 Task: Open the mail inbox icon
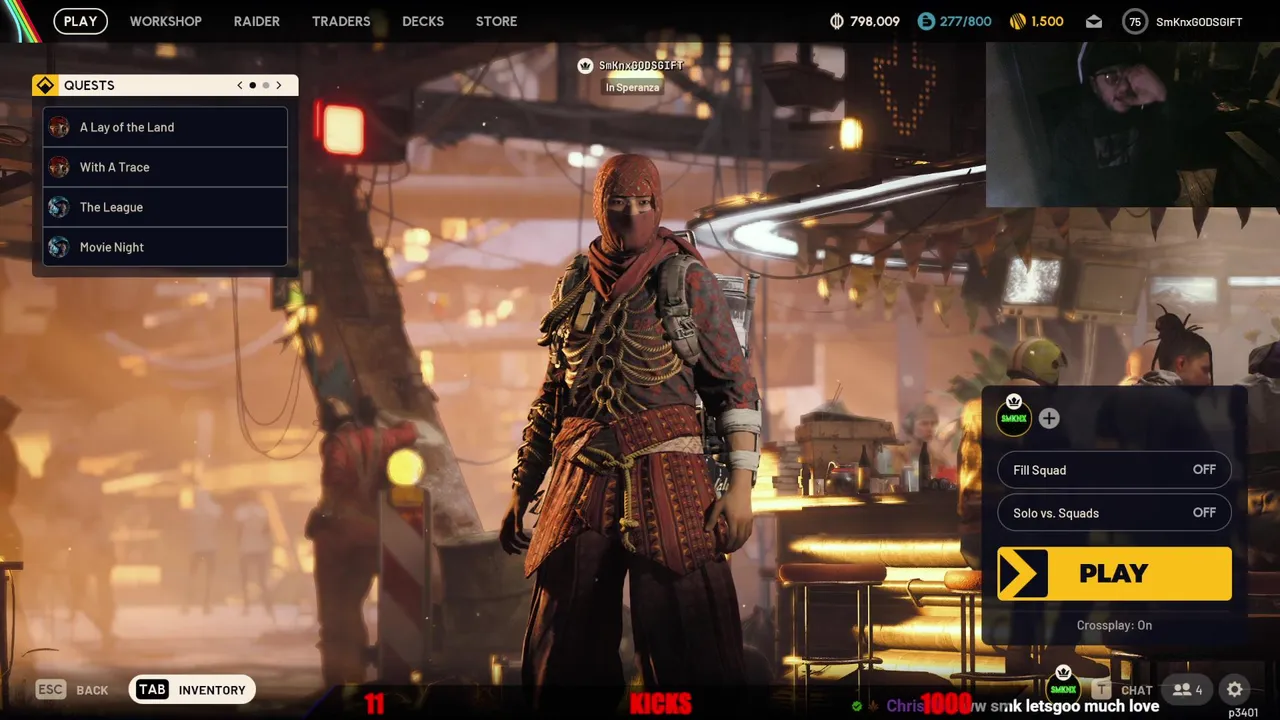tap(1094, 21)
